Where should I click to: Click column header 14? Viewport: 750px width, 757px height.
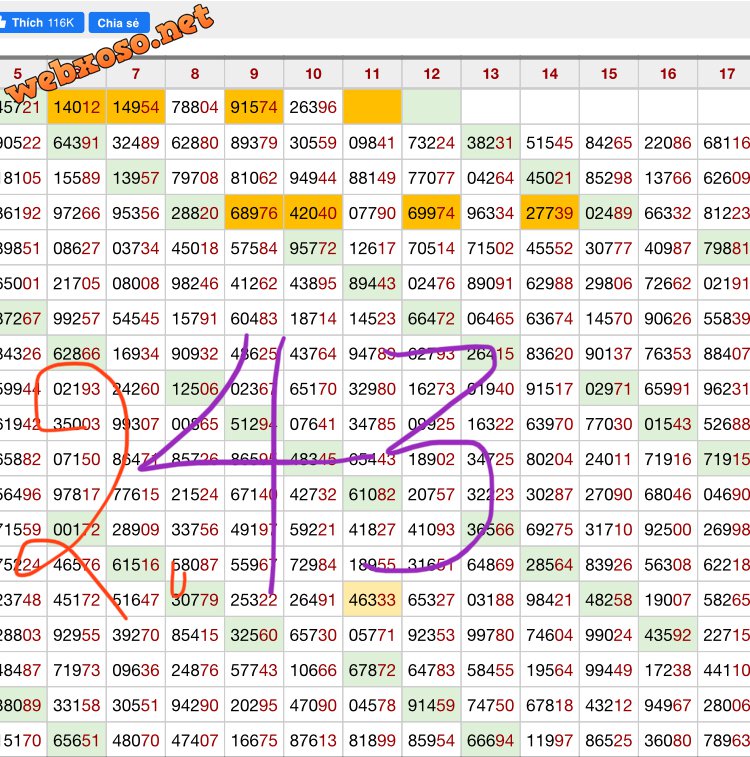[x=550, y=74]
